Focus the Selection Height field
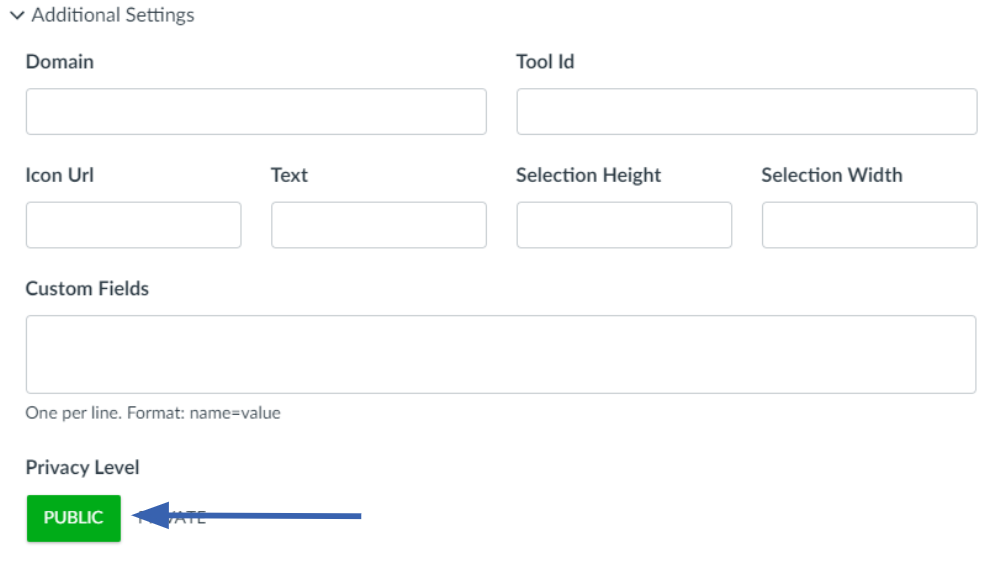 (x=624, y=225)
